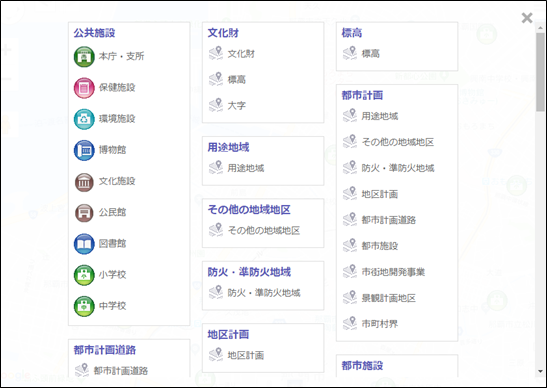
Task: Click the その他の地域地区 panel heading
Action: point(249,210)
